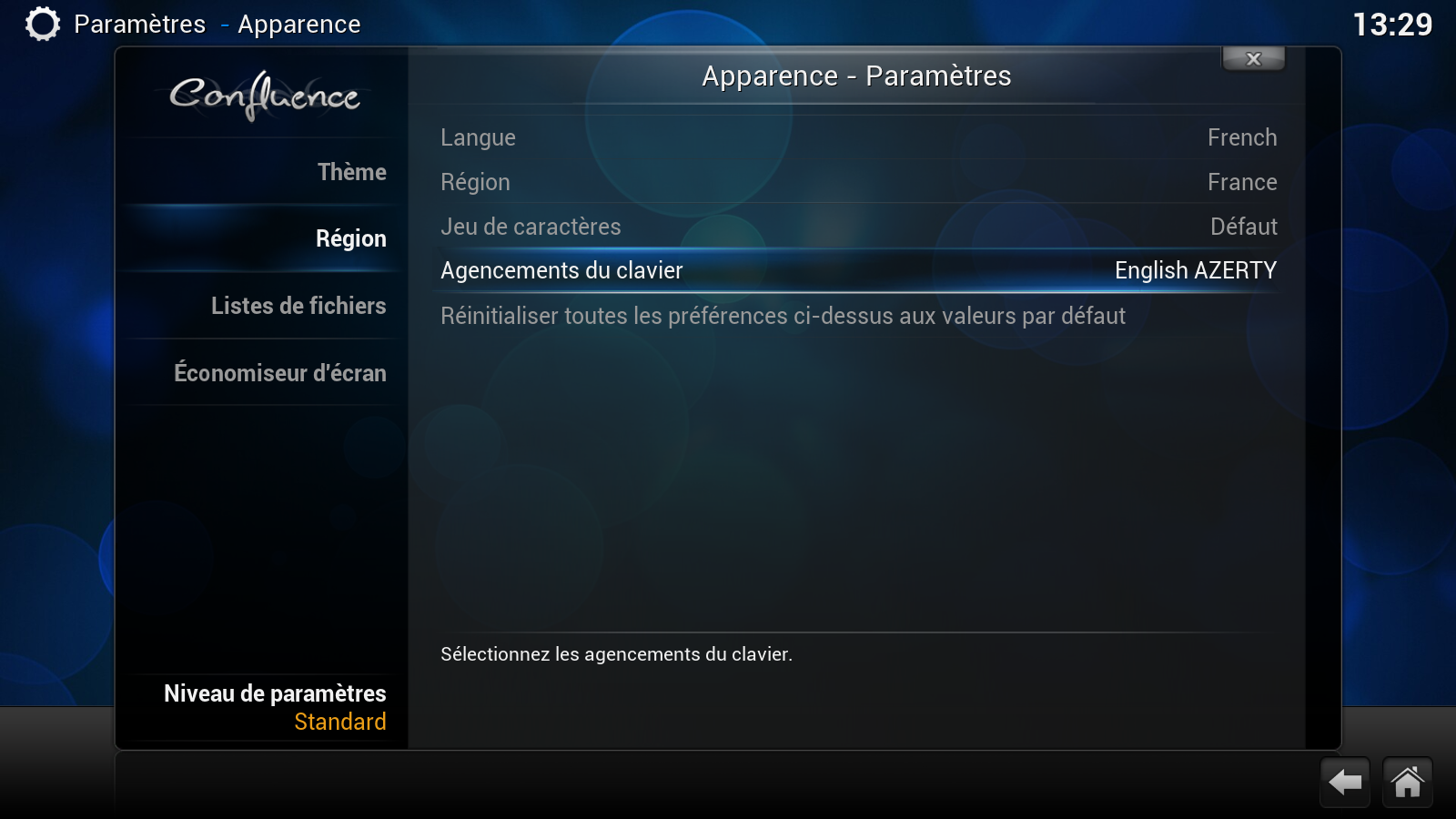
Task: Click the settings gear icon
Action: (x=42, y=24)
